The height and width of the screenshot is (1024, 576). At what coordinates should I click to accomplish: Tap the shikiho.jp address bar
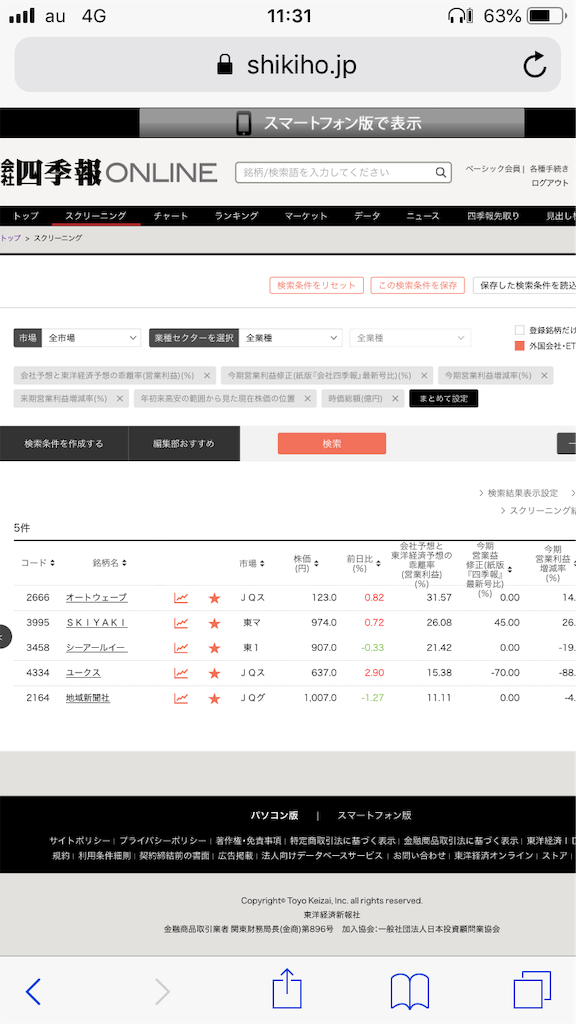pos(287,65)
